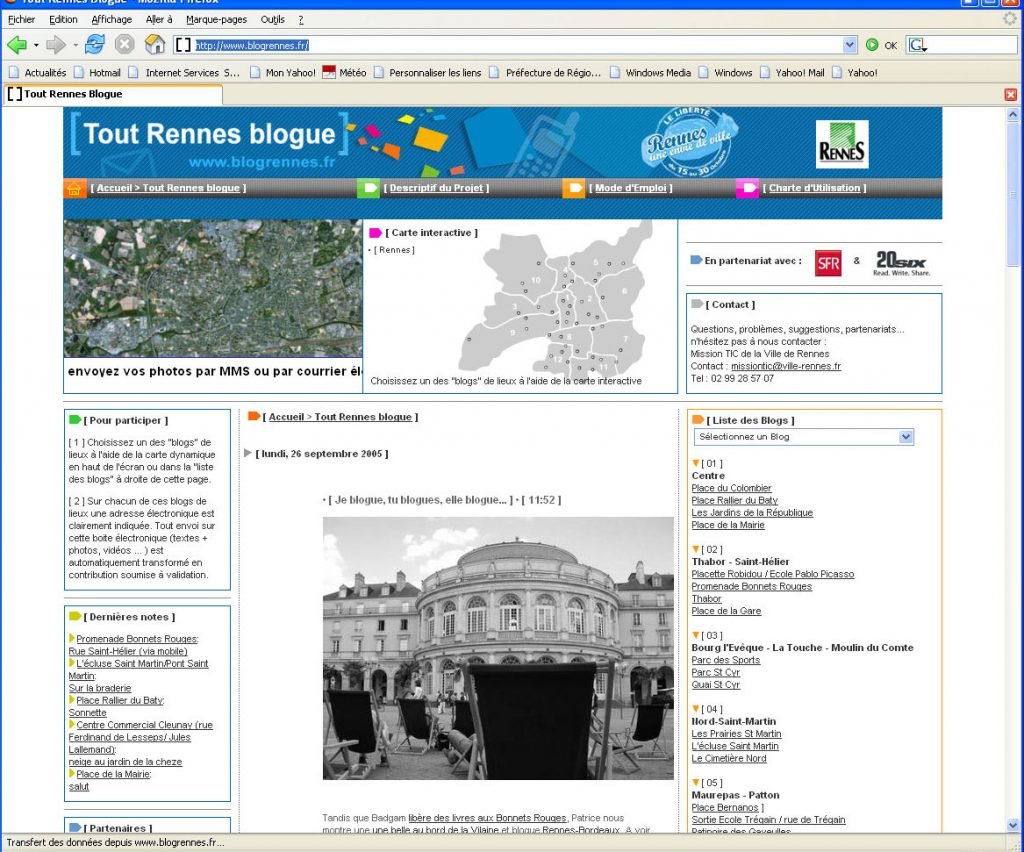Click the browser Back navigation arrow
1024x852 pixels.
tap(16, 44)
